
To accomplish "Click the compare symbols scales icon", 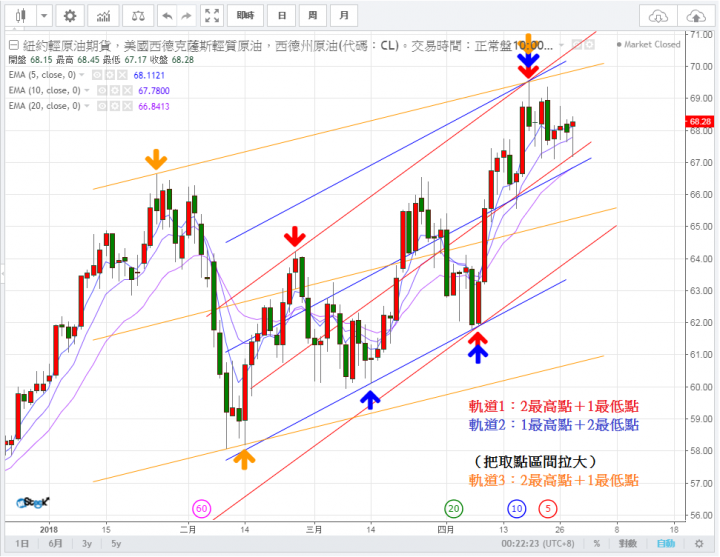I will pos(138,17).
